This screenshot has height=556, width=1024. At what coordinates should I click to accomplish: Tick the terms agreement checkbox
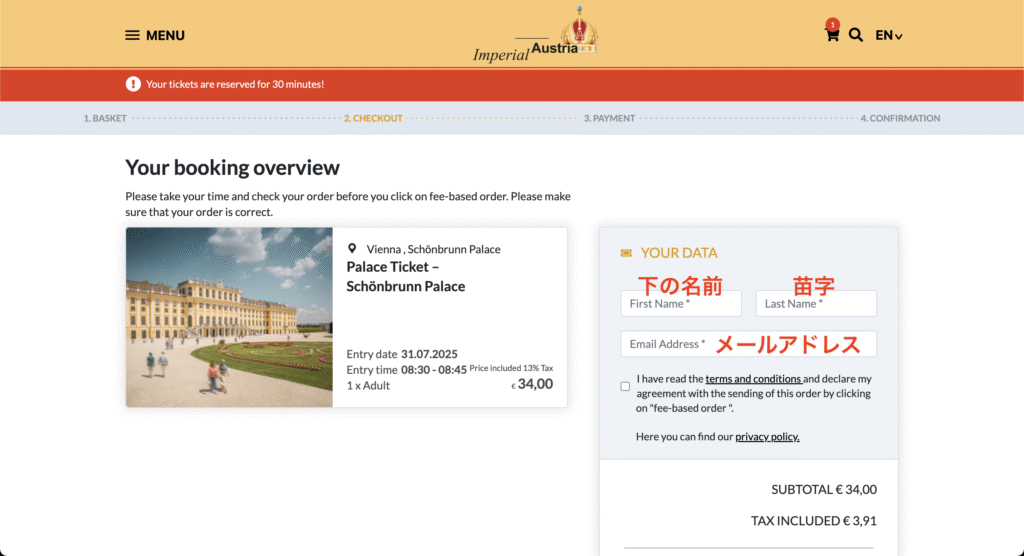[x=625, y=386]
